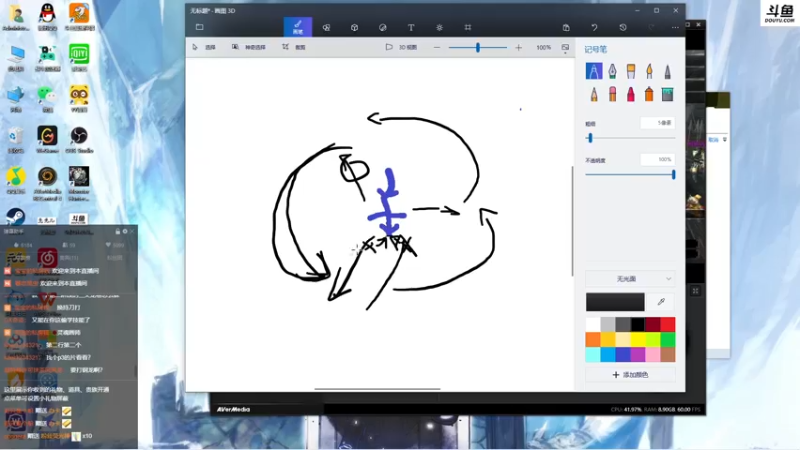Select the Spray can brush
The image size is (800, 450).
pos(649,94)
